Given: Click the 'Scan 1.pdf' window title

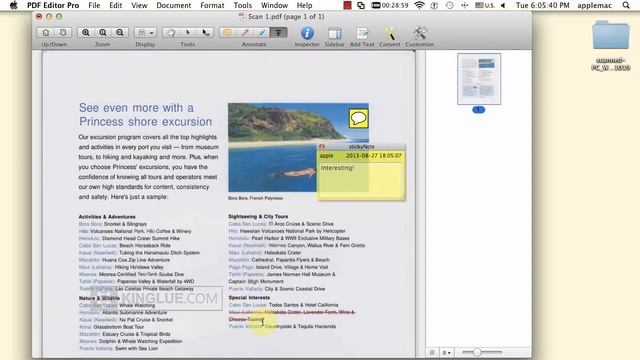Looking at the screenshot, I should [281, 17].
